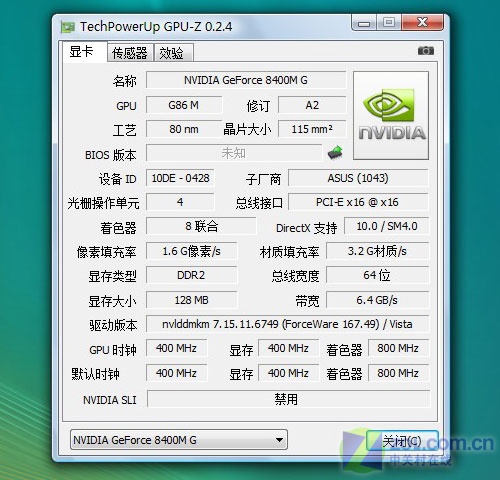This screenshot has width=500, height=480.
Task: Click the 像素填充率 label
Action: pos(107,252)
